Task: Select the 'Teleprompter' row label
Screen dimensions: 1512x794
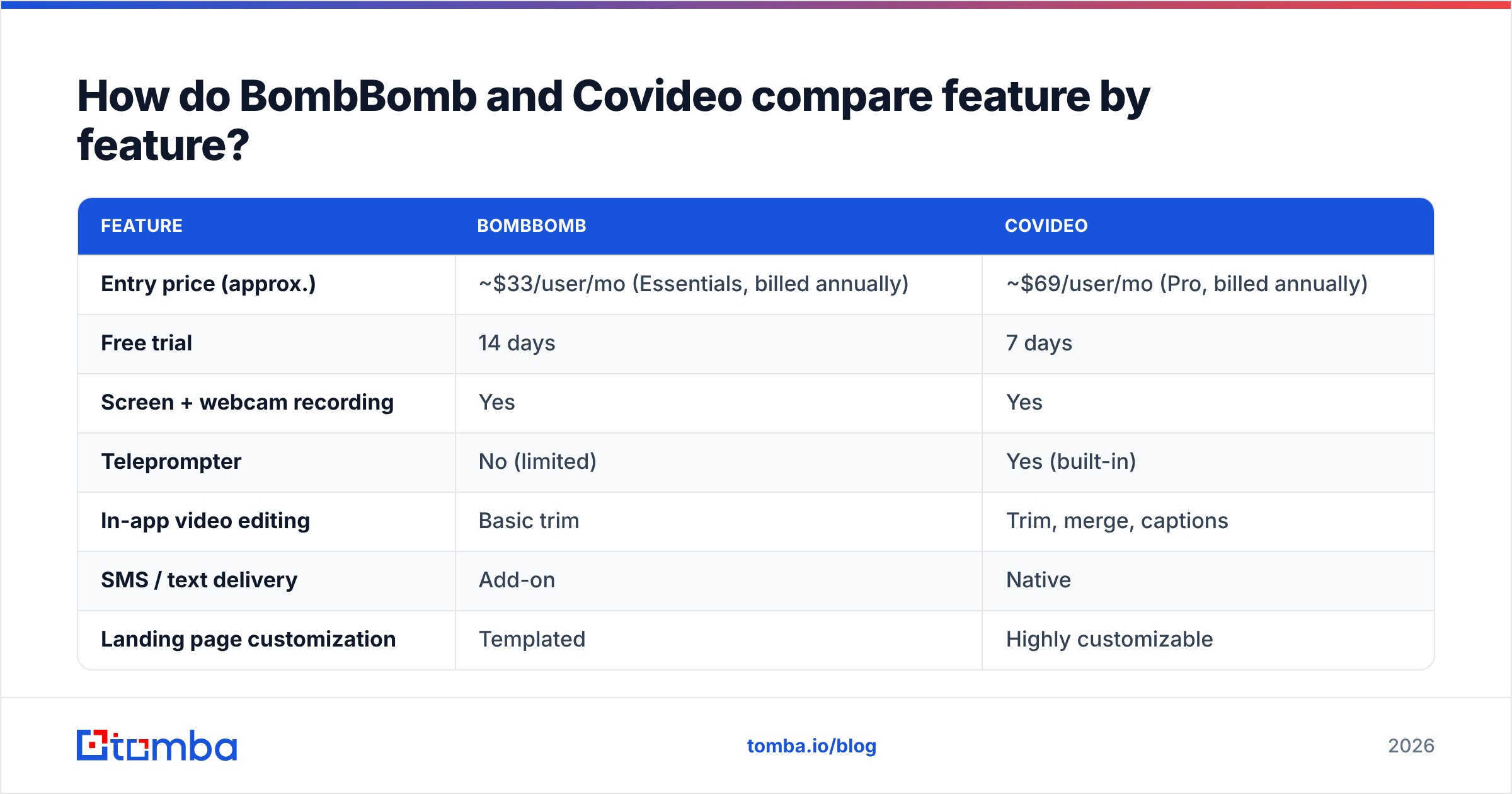Action: pyautogui.click(x=171, y=462)
